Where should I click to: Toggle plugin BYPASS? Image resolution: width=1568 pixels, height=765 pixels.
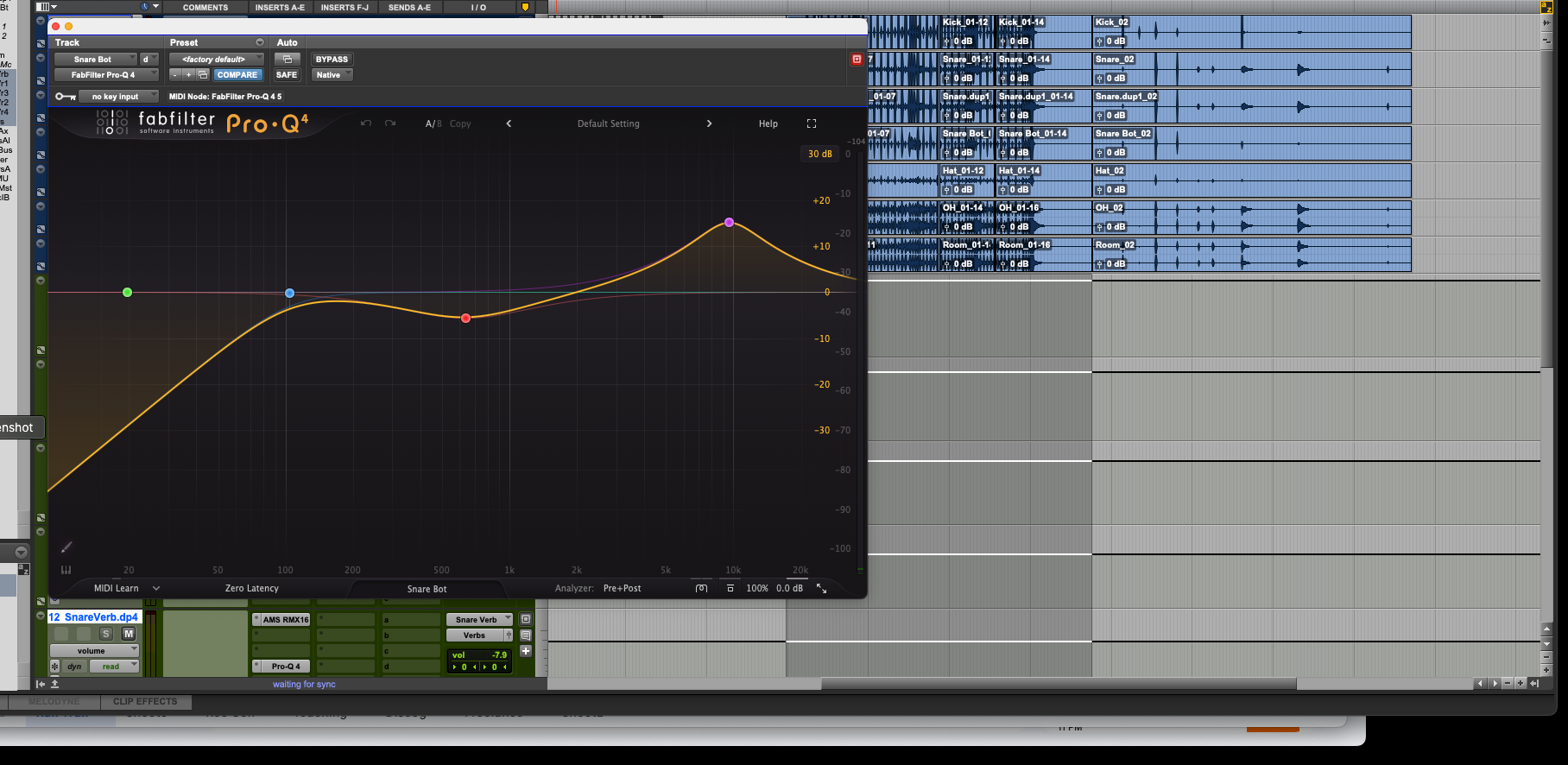[332, 60]
